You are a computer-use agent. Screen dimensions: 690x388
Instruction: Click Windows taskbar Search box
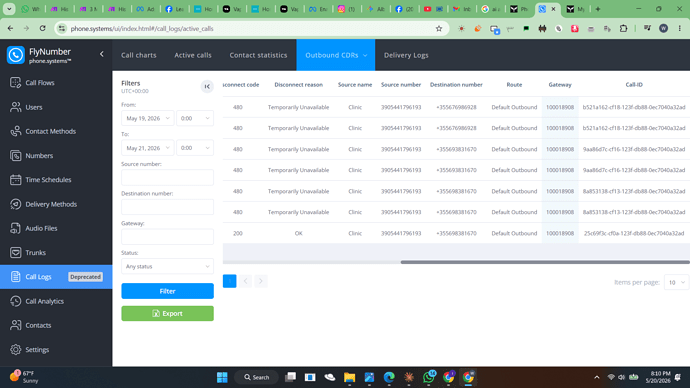click(x=257, y=377)
